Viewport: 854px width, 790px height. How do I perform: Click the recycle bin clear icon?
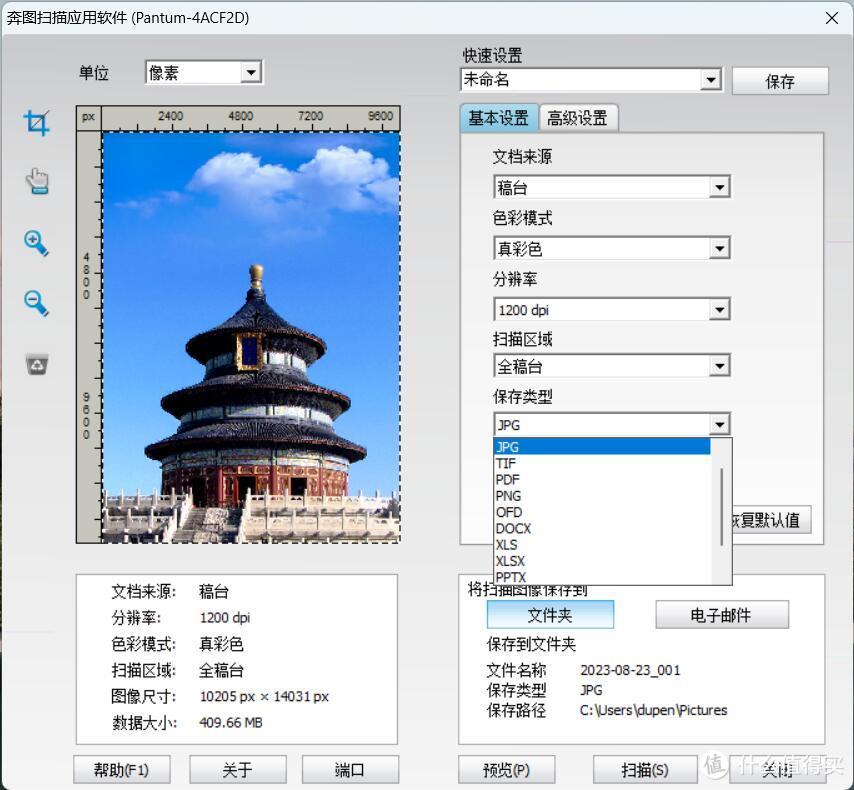(37, 364)
